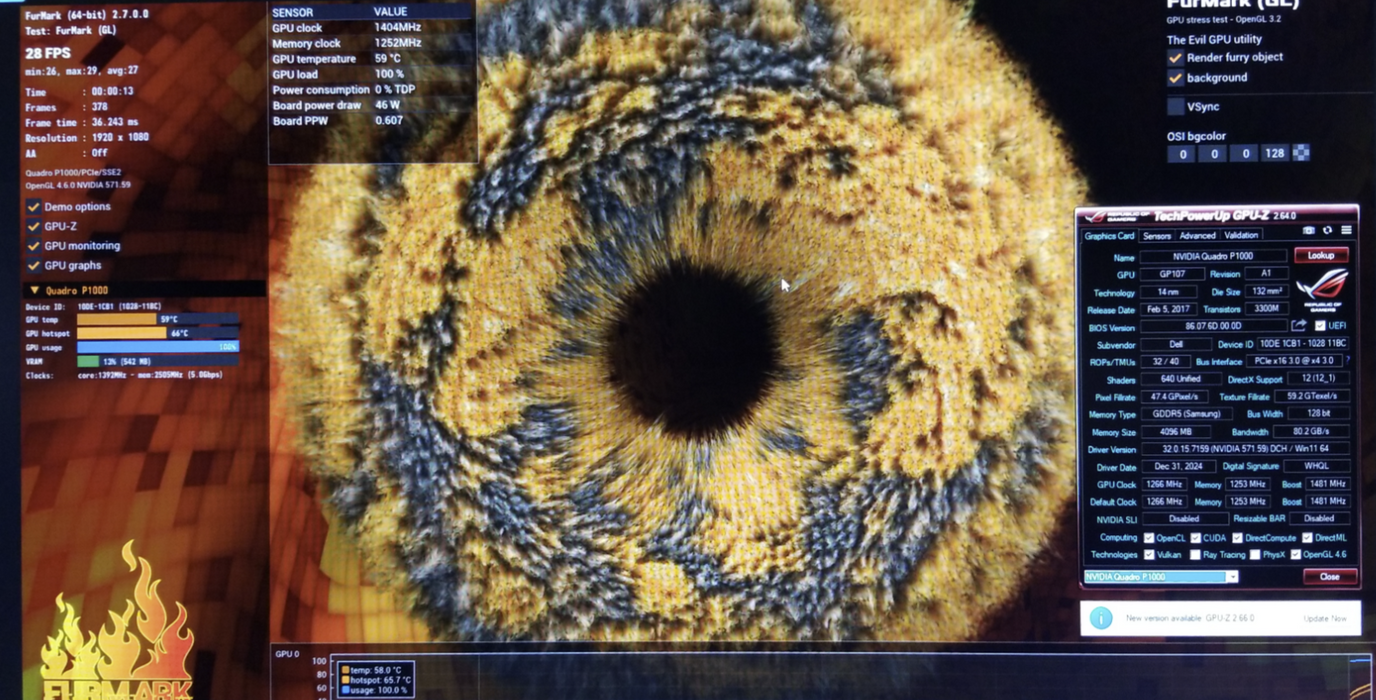Click the GPU-Z refresh icon

pos(1327,231)
